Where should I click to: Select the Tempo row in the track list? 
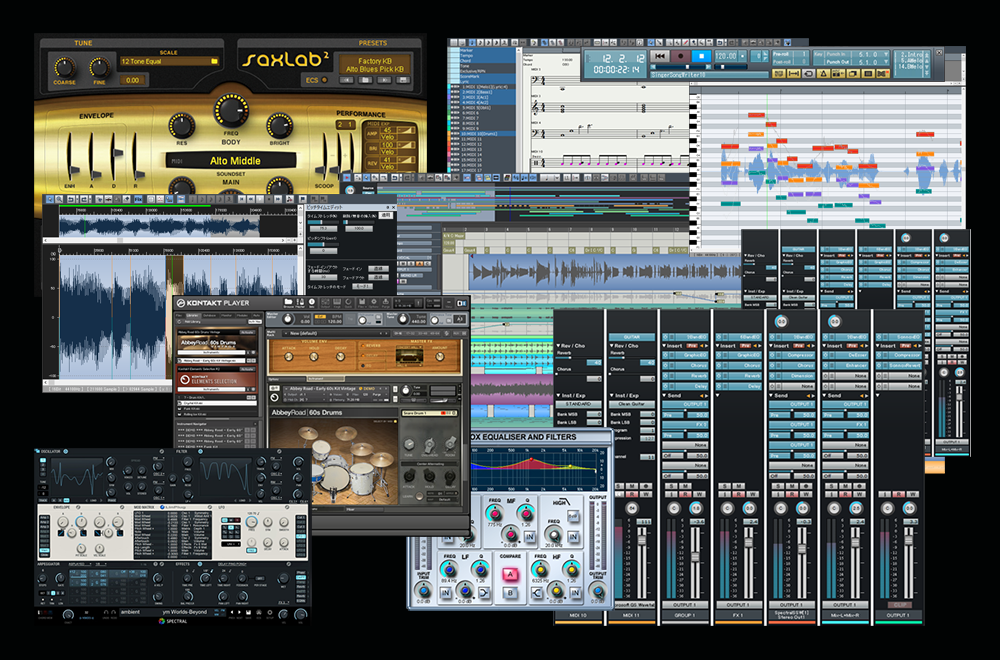[487, 55]
